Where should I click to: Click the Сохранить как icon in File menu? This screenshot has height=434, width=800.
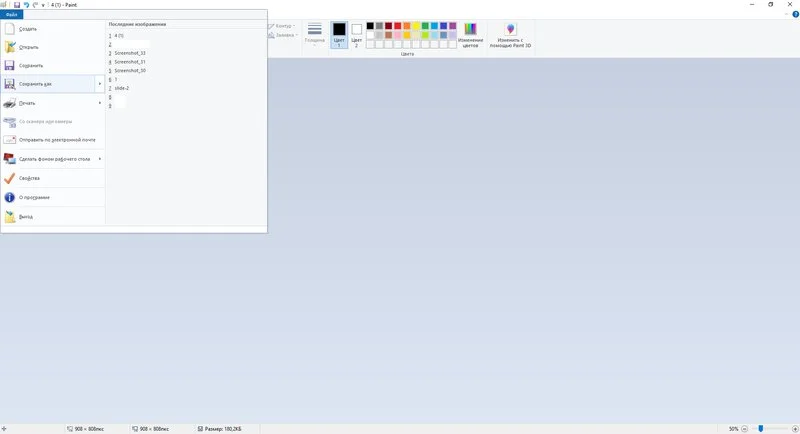coord(9,84)
